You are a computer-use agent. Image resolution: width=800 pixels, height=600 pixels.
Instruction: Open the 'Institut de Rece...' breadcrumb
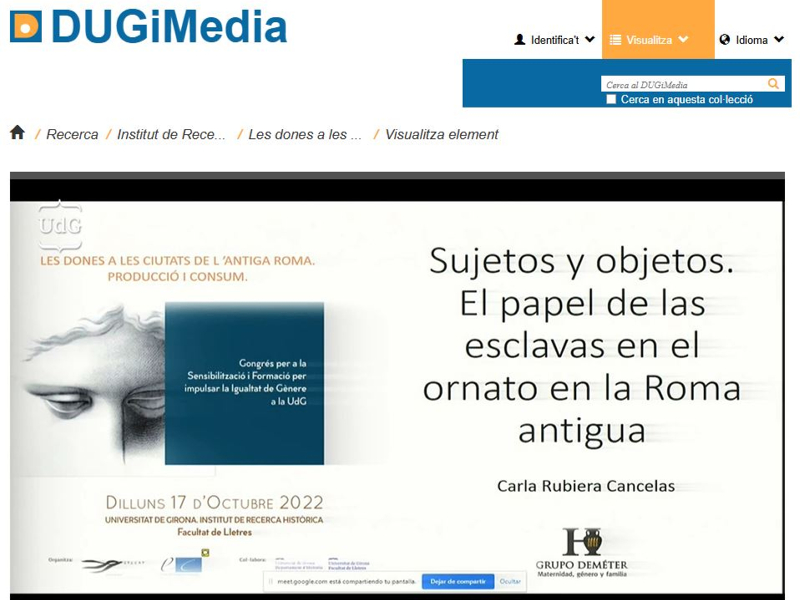(171, 134)
